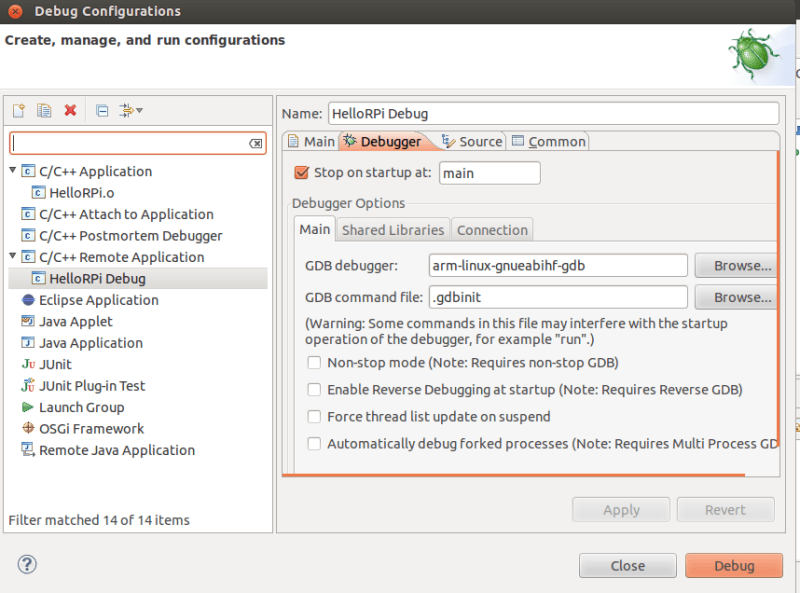Open the help question mark icon

pos(27,564)
